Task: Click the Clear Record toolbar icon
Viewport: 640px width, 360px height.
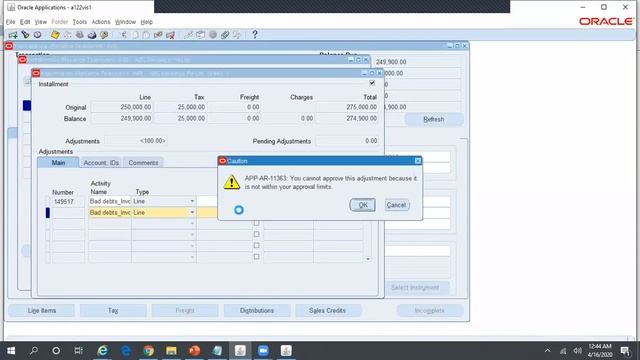Action: coord(158,35)
